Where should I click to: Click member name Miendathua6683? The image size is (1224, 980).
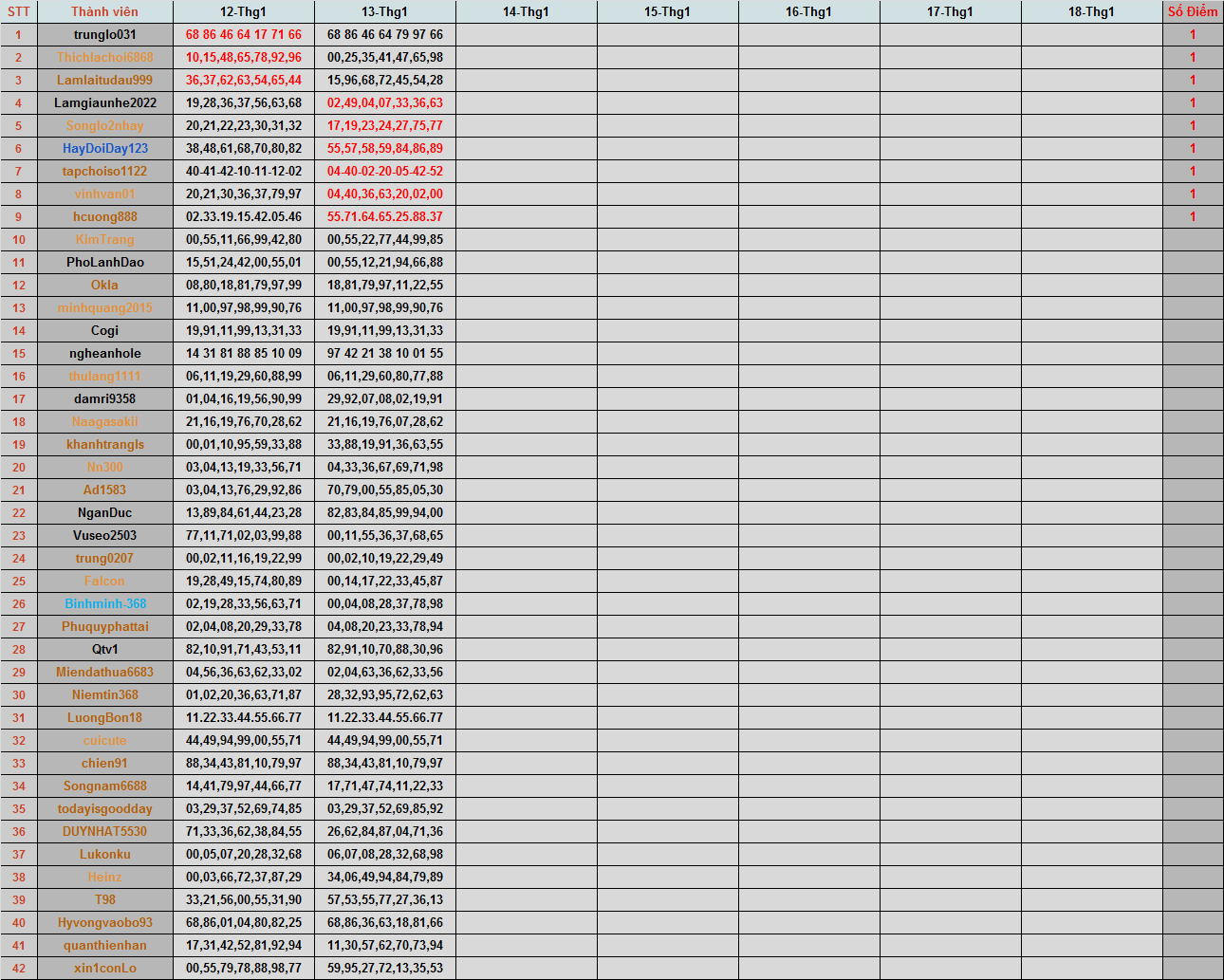click(x=104, y=672)
